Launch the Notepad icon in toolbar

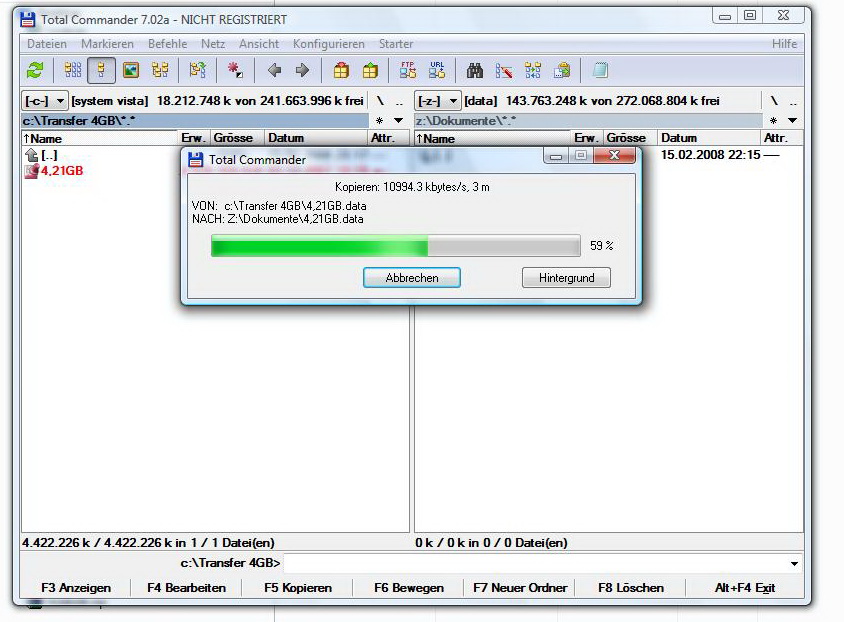(600, 70)
